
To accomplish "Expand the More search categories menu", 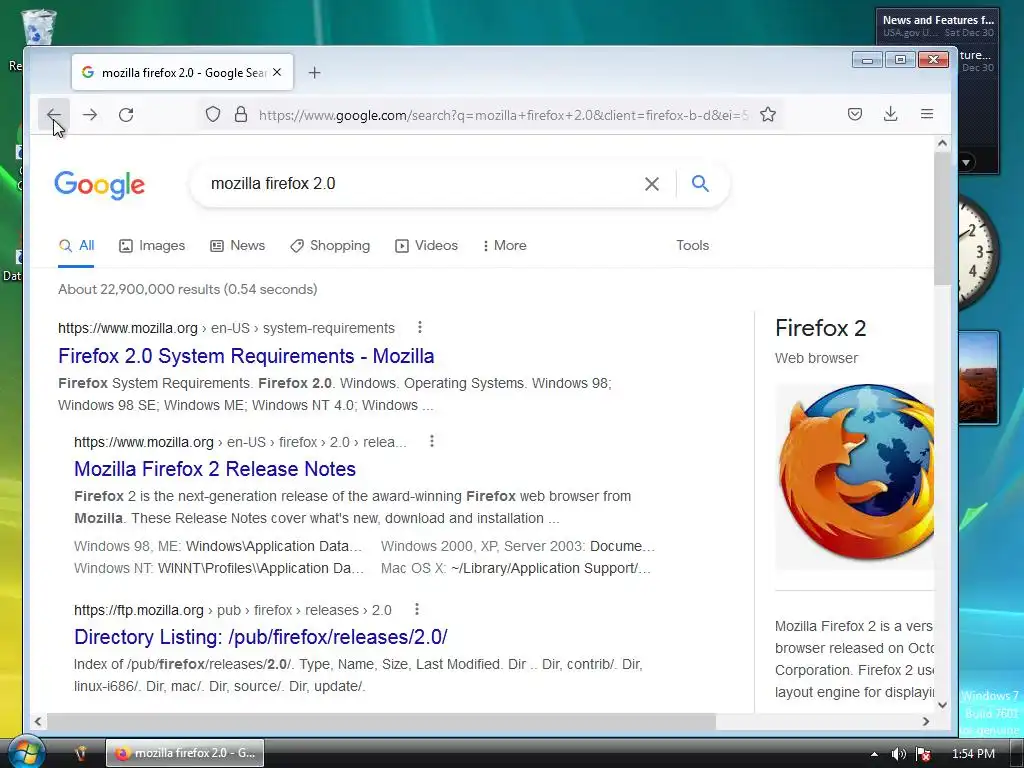I will pos(504,246).
